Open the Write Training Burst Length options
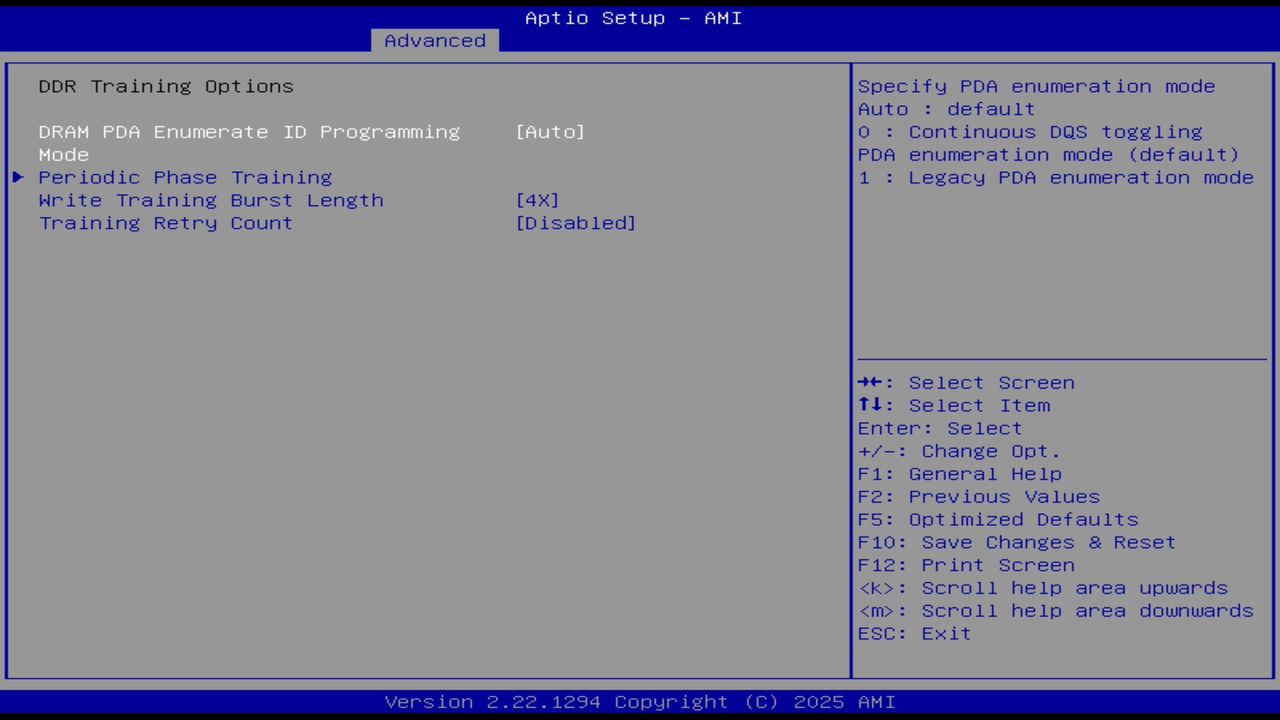 (537, 200)
